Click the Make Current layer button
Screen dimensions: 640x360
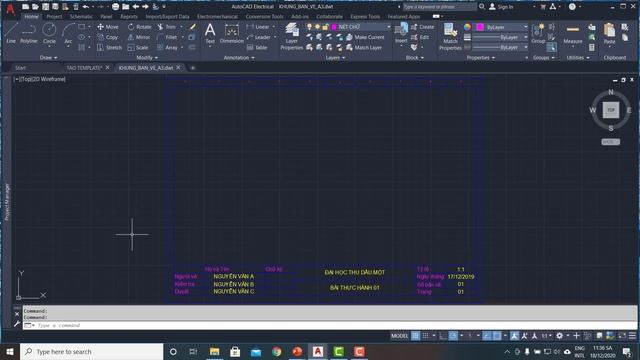click(365, 37)
